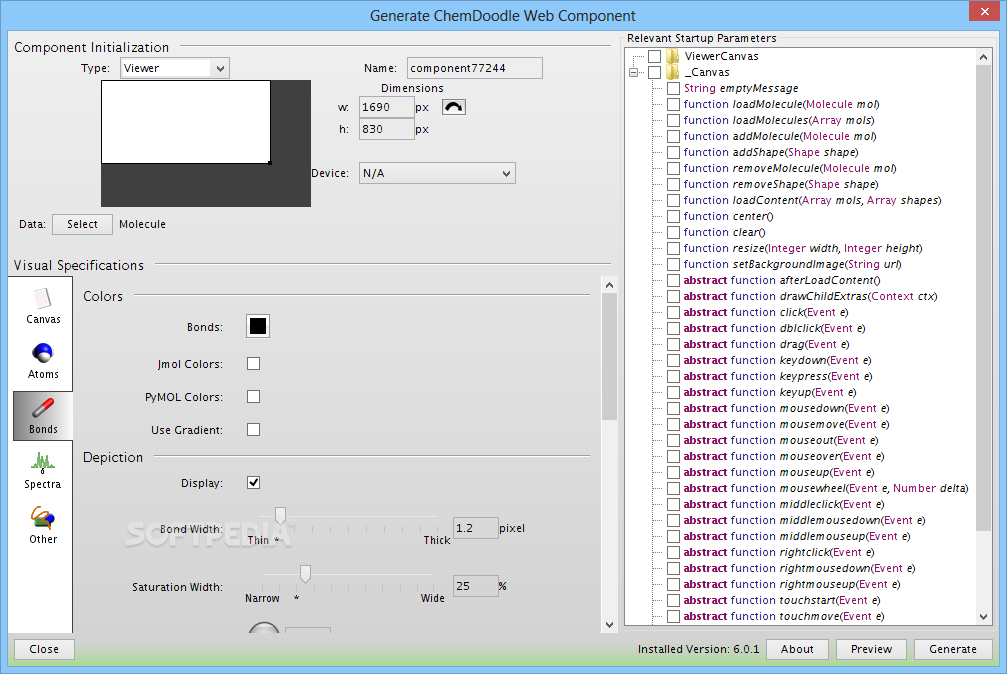
Task: Click the width dimension field
Action: [x=386, y=107]
